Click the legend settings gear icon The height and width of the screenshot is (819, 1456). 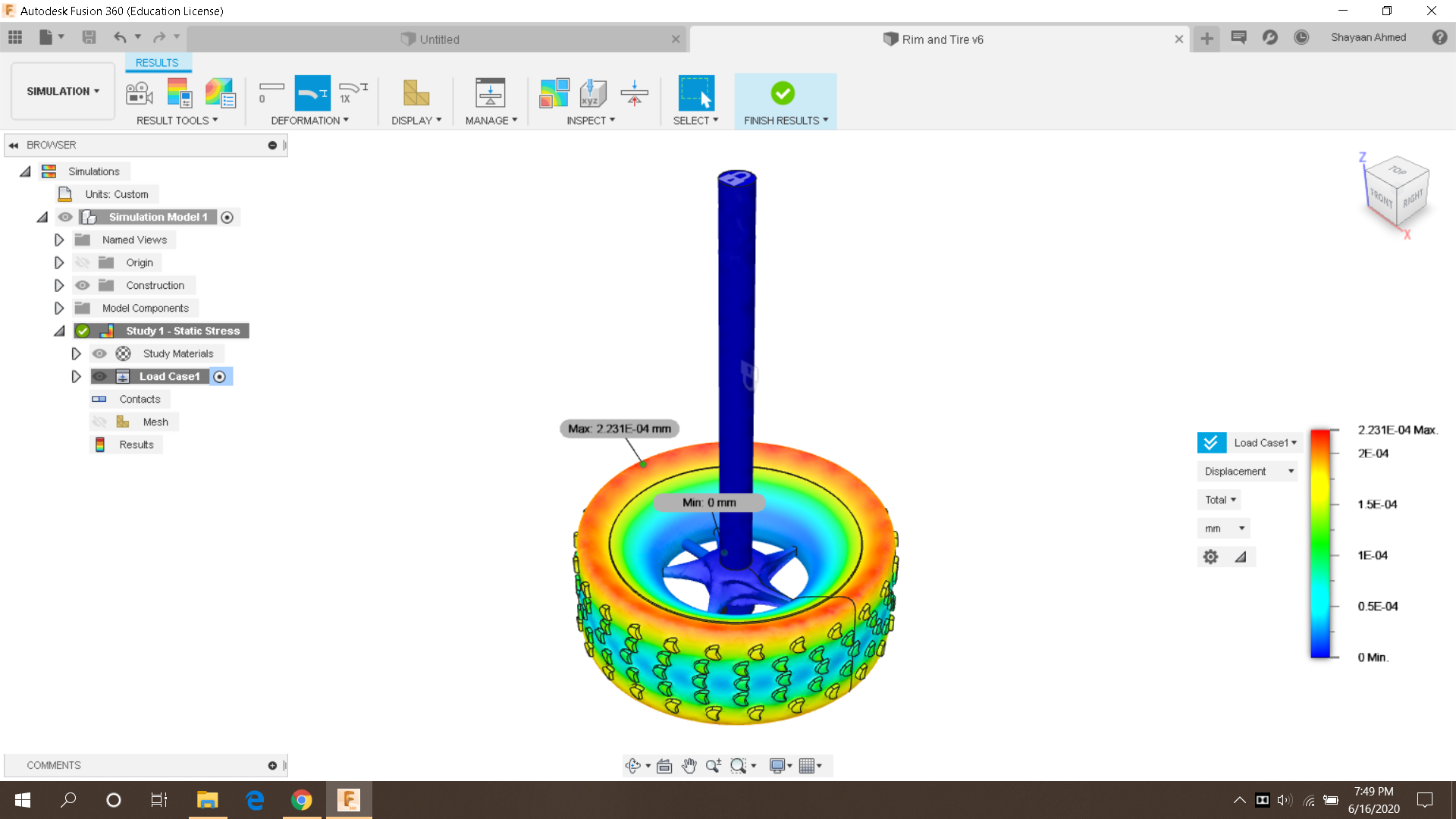(x=1210, y=557)
